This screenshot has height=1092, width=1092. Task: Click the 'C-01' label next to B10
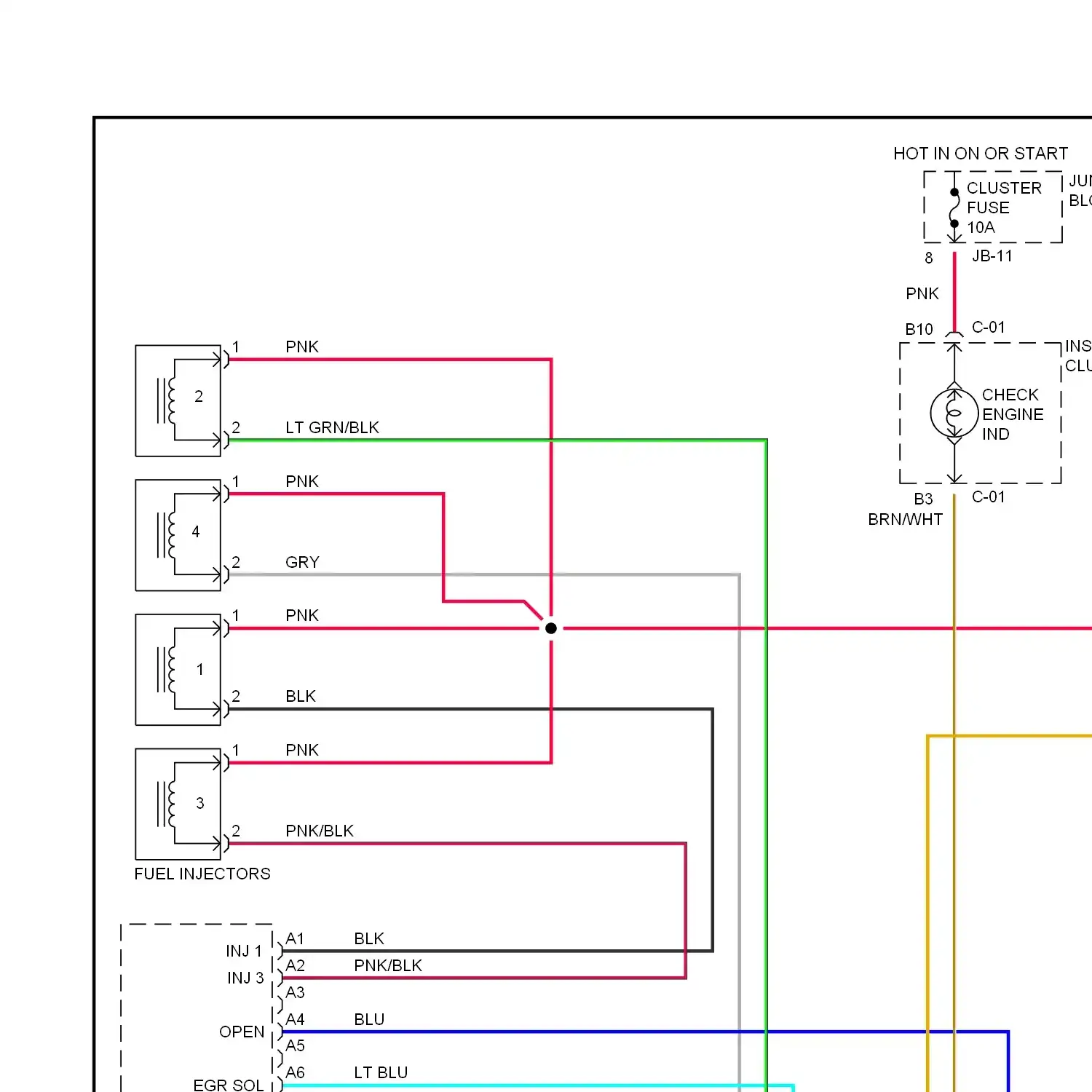click(x=989, y=328)
